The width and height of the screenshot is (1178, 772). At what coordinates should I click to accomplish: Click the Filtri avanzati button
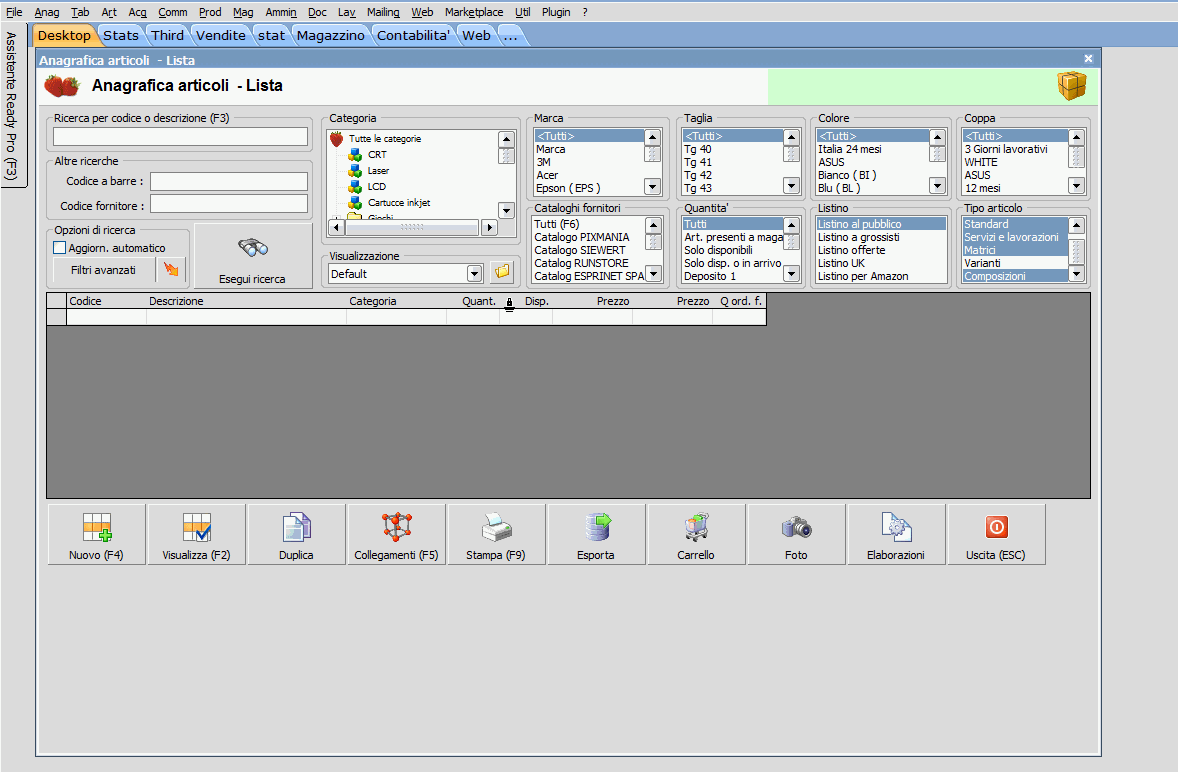(x=104, y=270)
